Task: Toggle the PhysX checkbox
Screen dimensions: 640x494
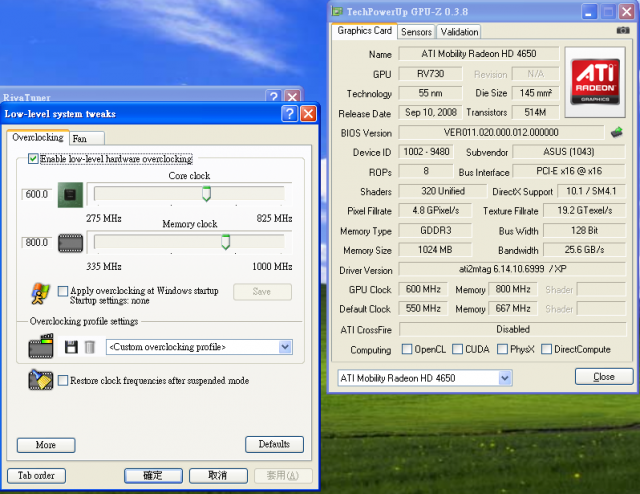Action: click(502, 349)
